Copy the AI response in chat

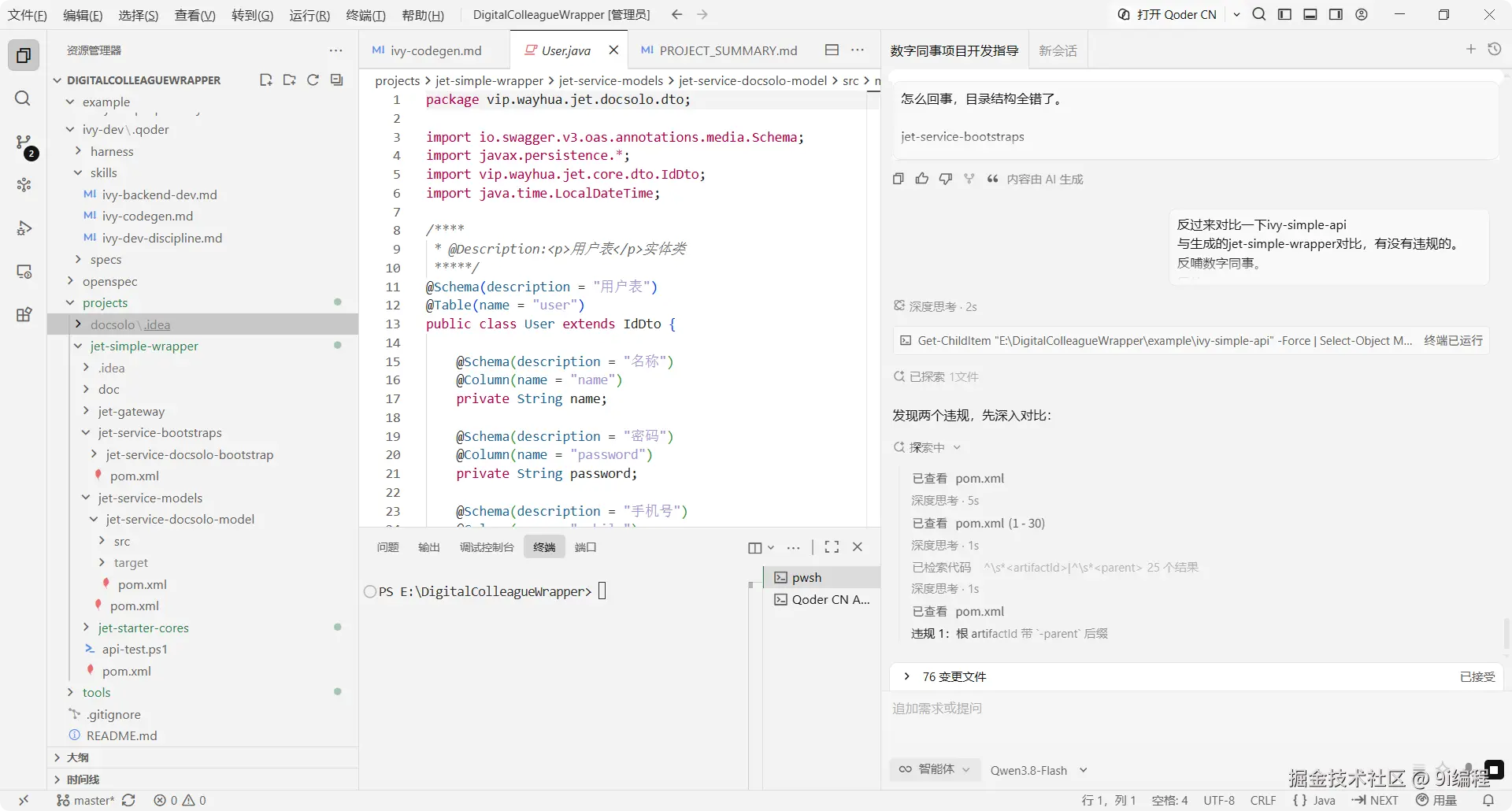coord(899,179)
